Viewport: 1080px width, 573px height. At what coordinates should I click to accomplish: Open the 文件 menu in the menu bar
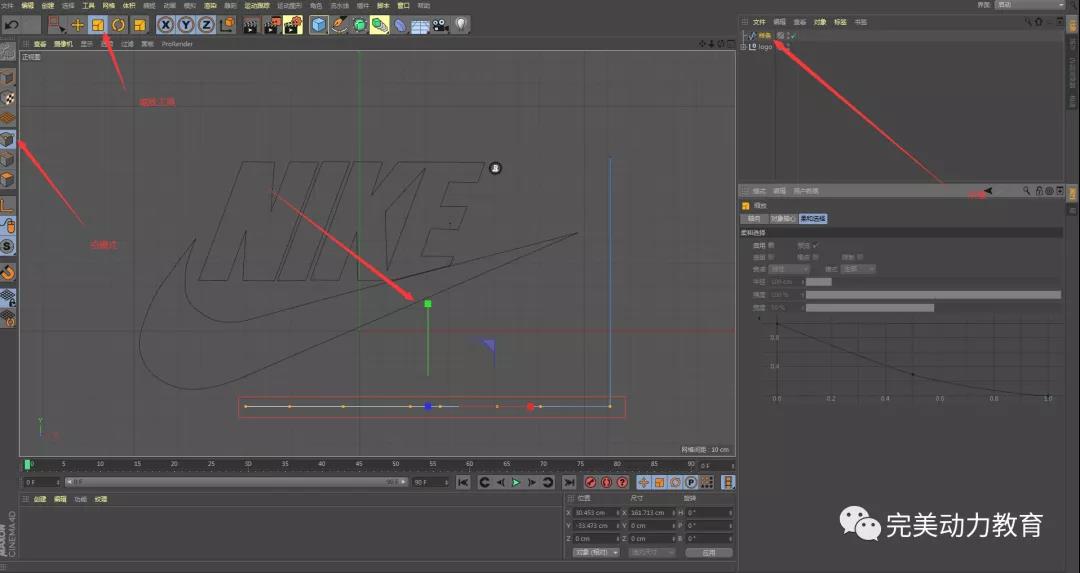click(x=7, y=5)
